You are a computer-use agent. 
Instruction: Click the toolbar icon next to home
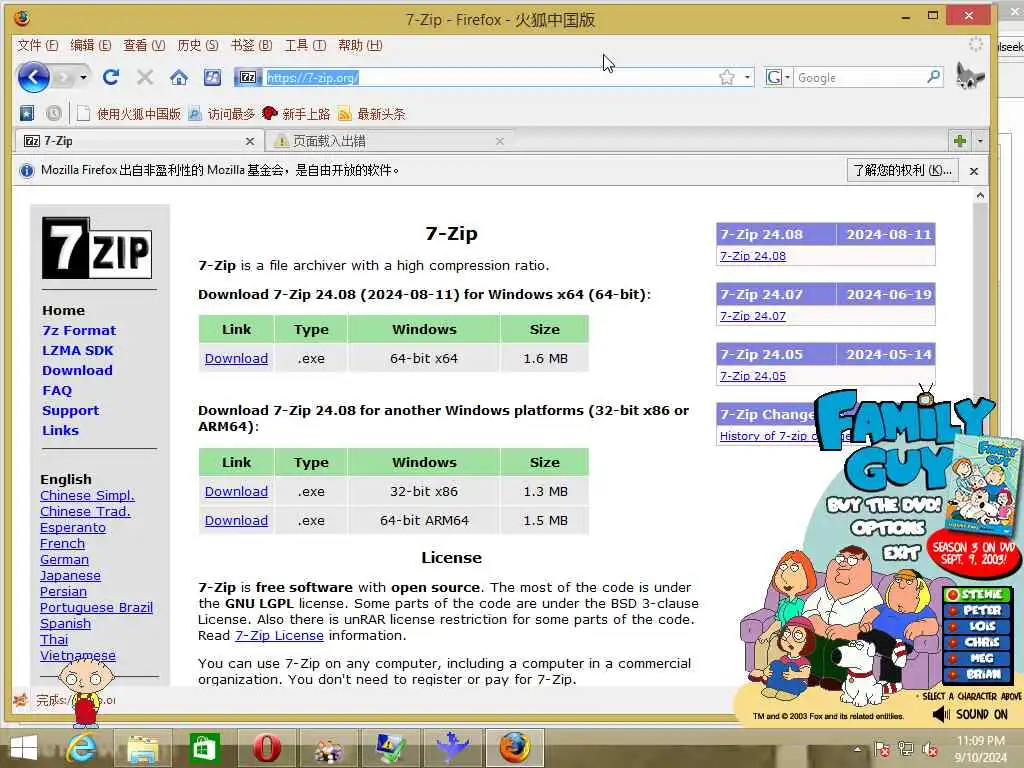click(212, 78)
